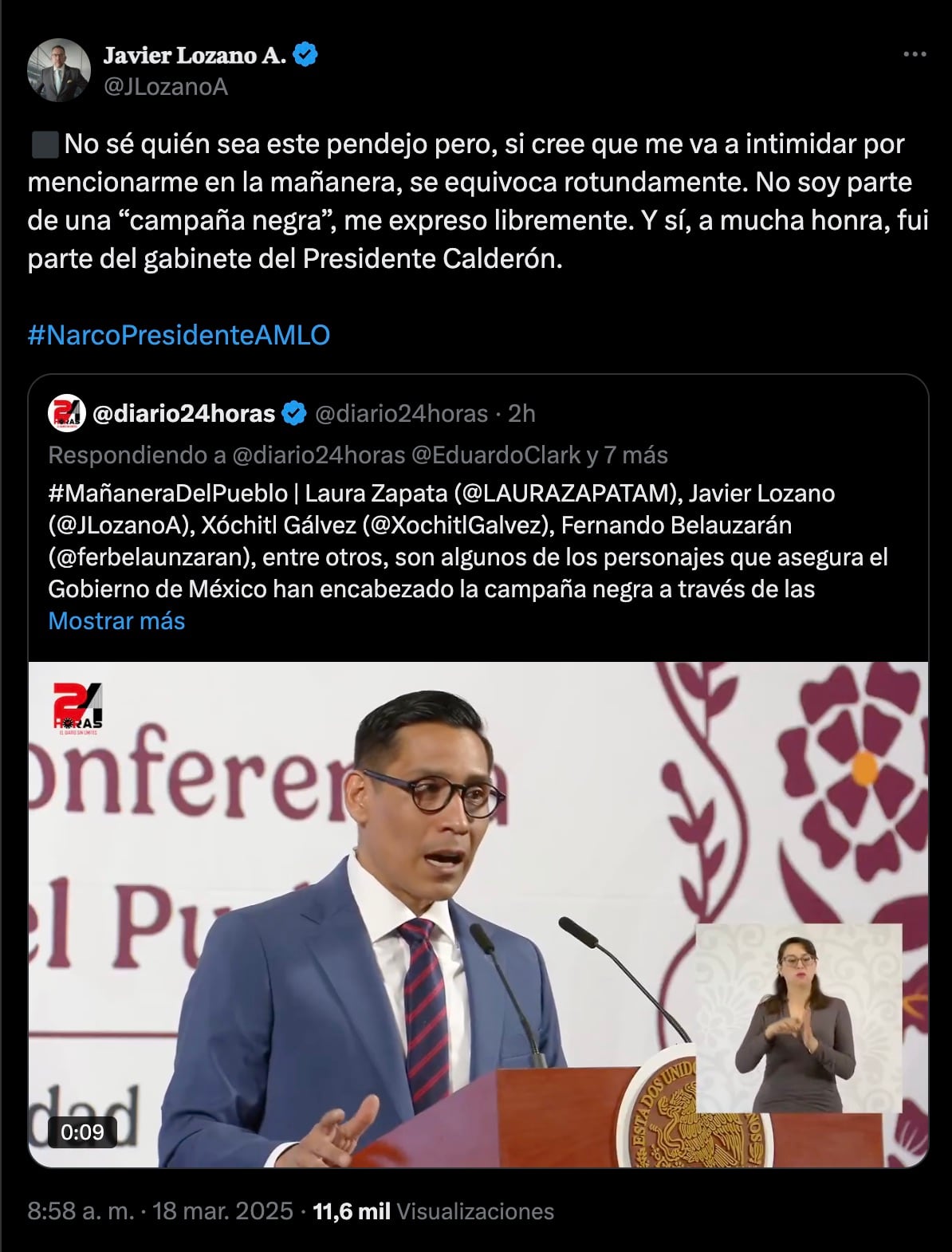
Task: Open the #NarcoPresidenteAMLO hashtag
Action: [x=179, y=335]
